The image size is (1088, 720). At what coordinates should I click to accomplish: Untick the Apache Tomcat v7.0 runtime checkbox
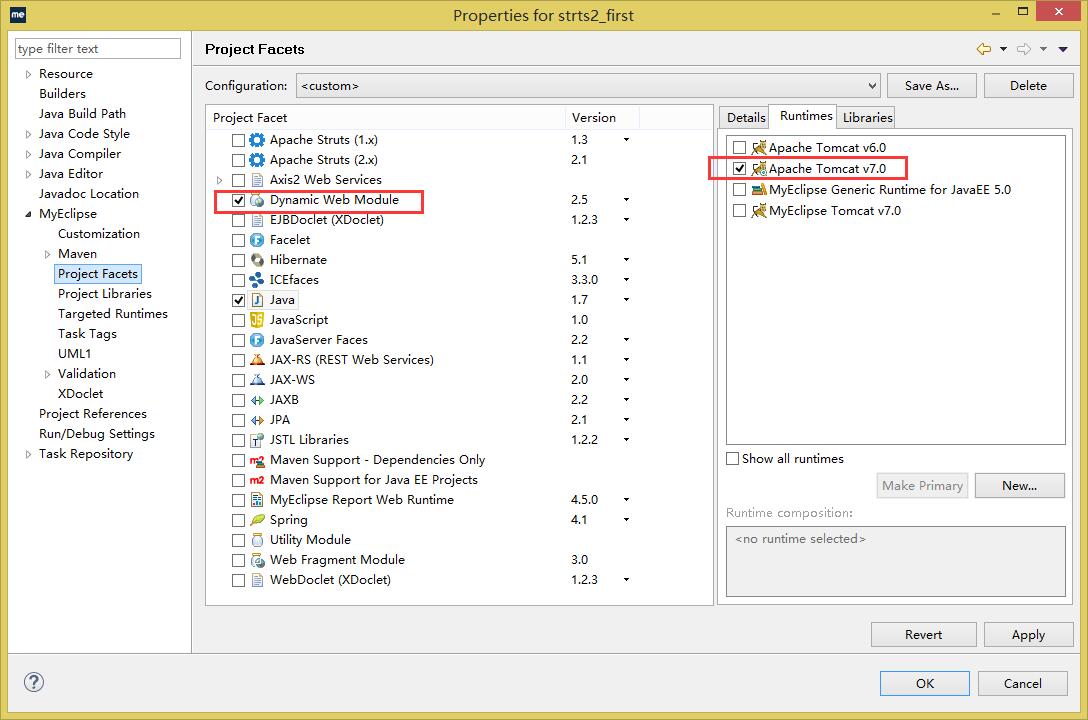tap(739, 169)
